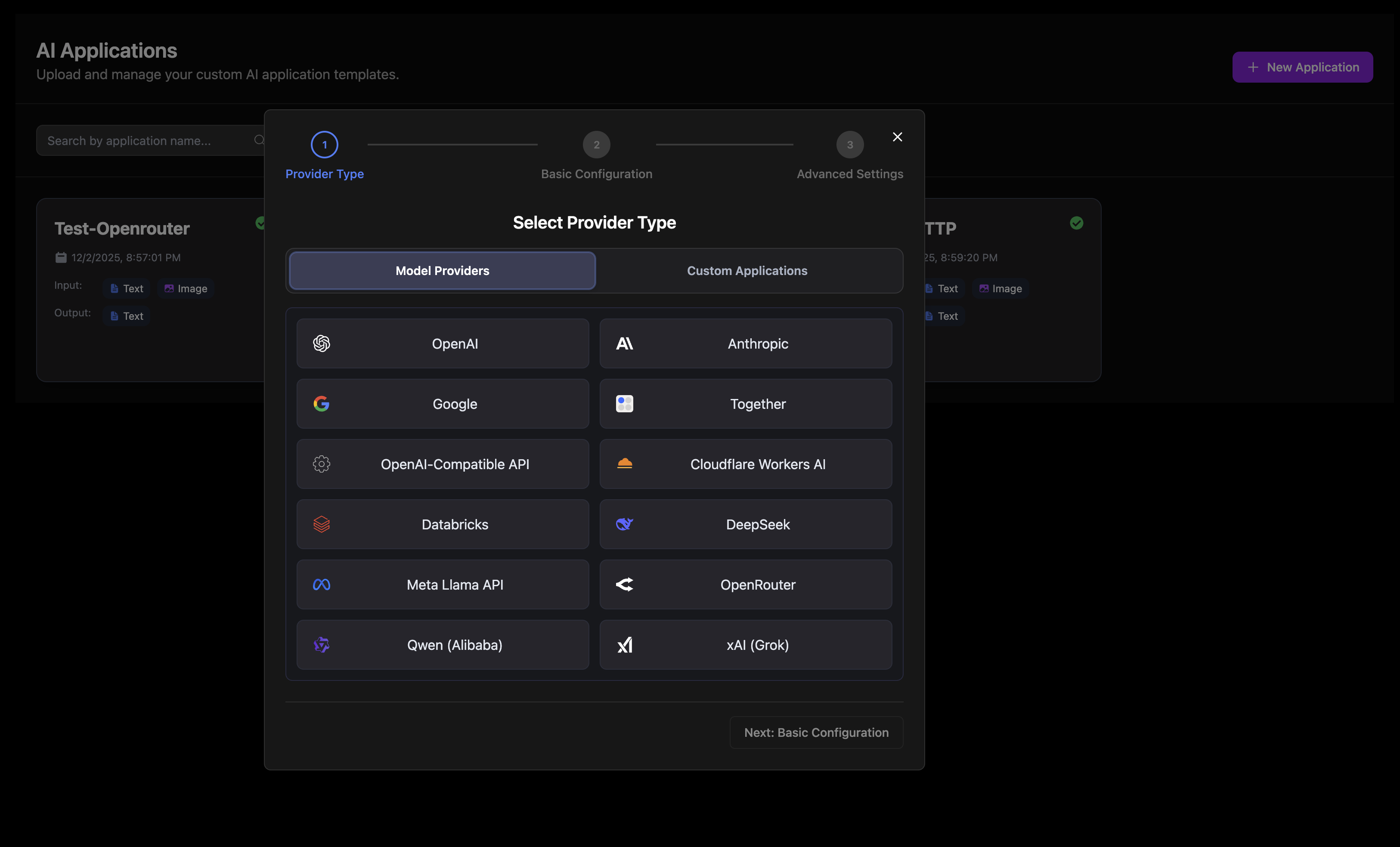Click step 2 Basic Configuration circle

pyautogui.click(x=596, y=144)
